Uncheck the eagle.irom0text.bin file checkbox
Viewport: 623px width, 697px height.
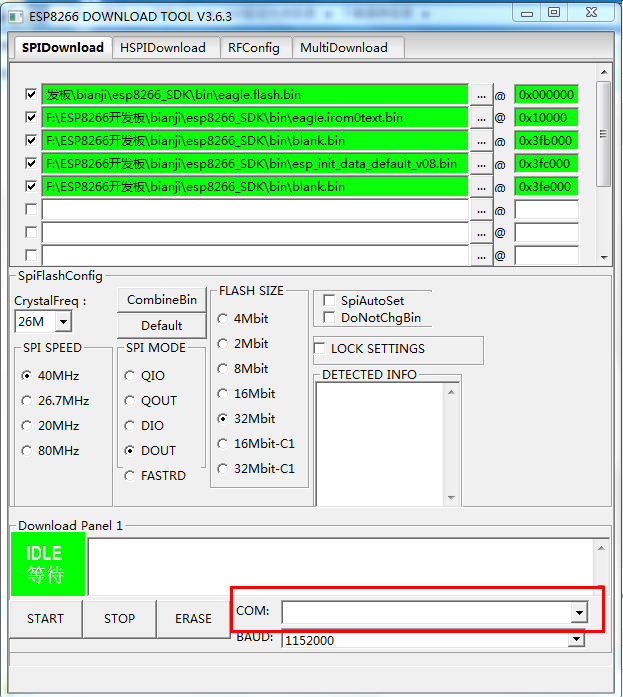[31, 117]
